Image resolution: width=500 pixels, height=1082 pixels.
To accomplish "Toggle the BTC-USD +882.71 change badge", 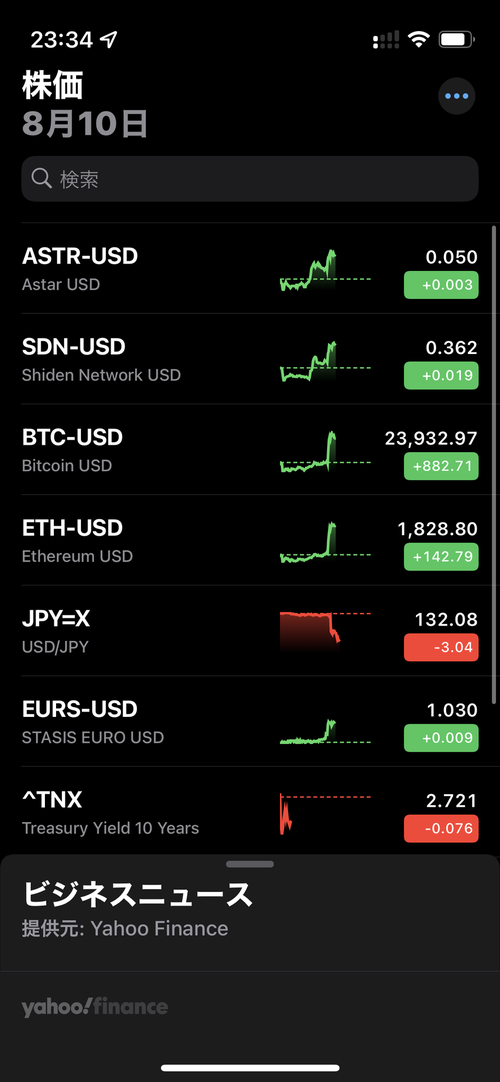I will tap(441, 466).
